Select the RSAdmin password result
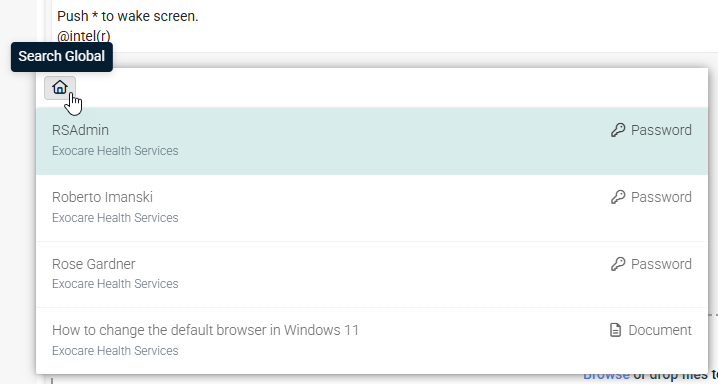The image size is (718, 384). [372, 141]
